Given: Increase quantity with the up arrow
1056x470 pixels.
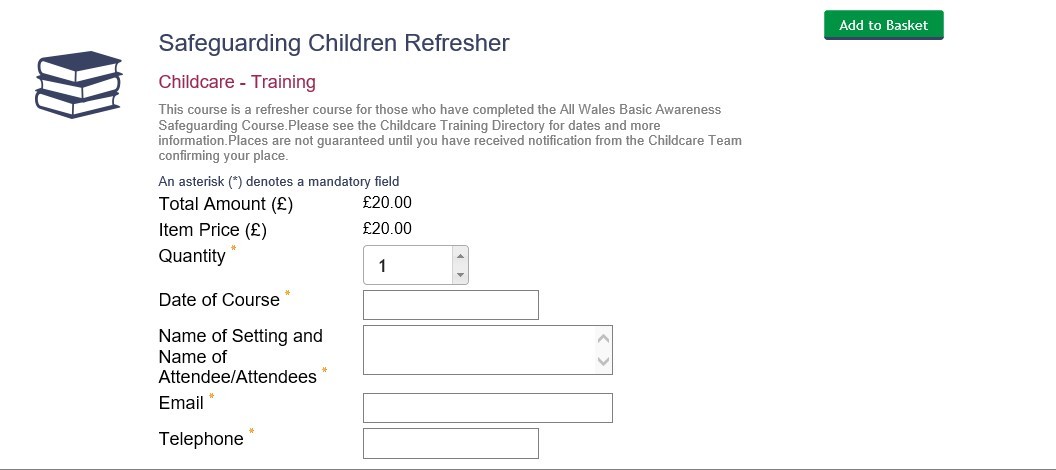Looking at the screenshot, I should pyautogui.click(x=460, y=255).
